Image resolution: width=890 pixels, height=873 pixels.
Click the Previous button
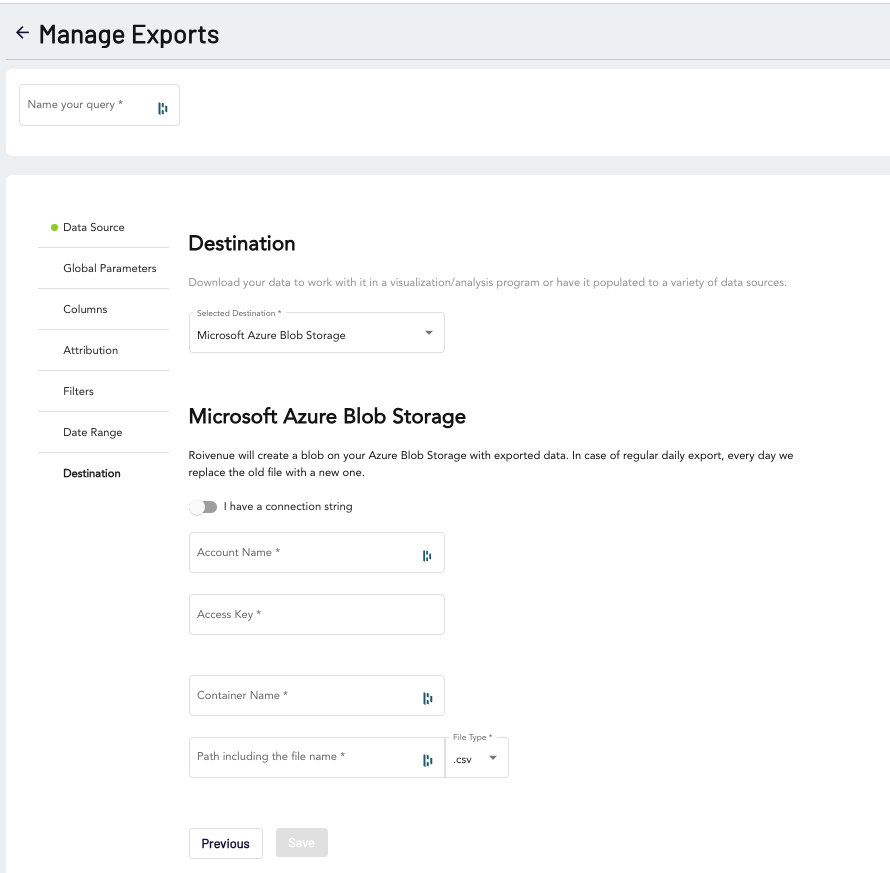point(225,843)
